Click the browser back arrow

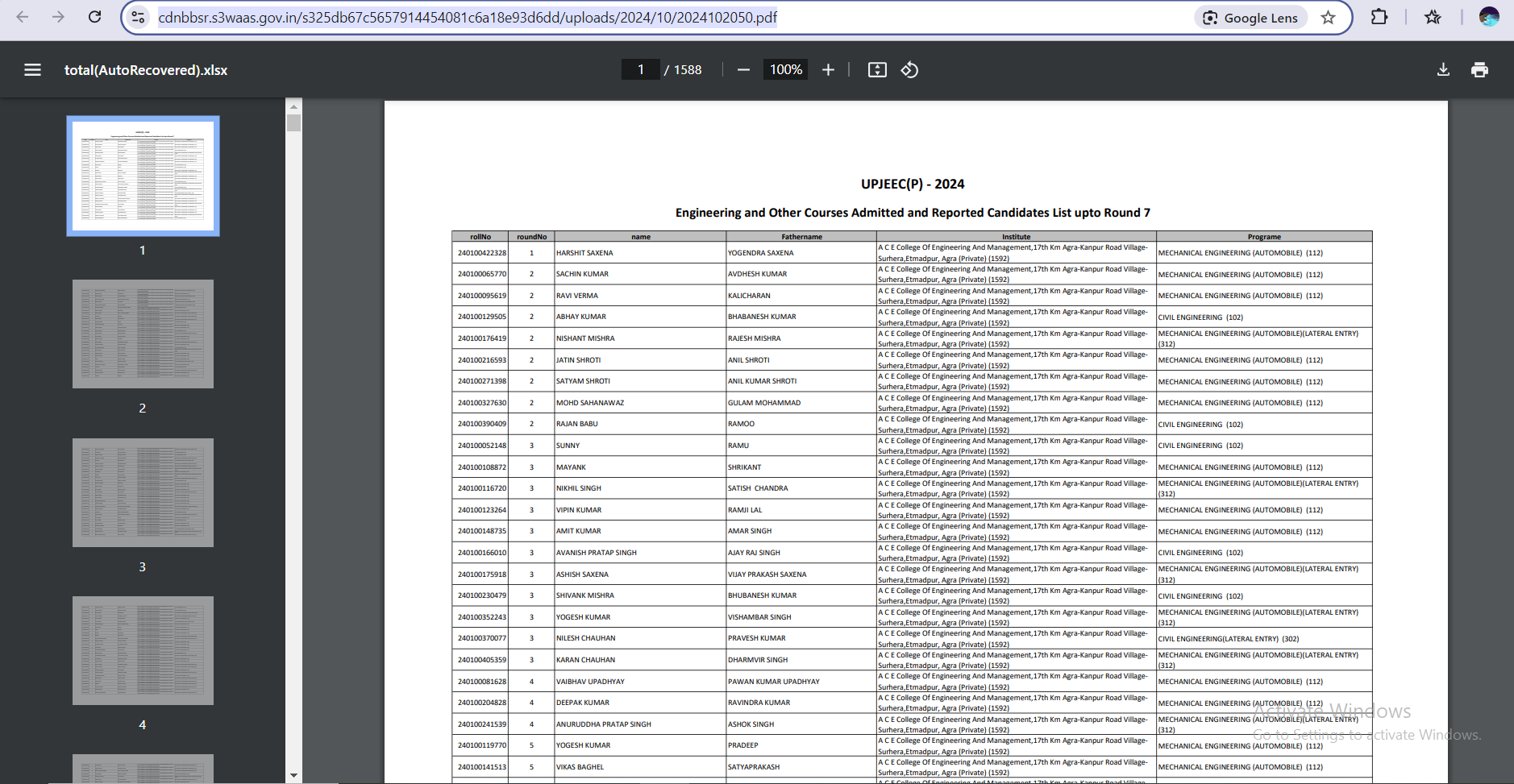pos(23,17)
